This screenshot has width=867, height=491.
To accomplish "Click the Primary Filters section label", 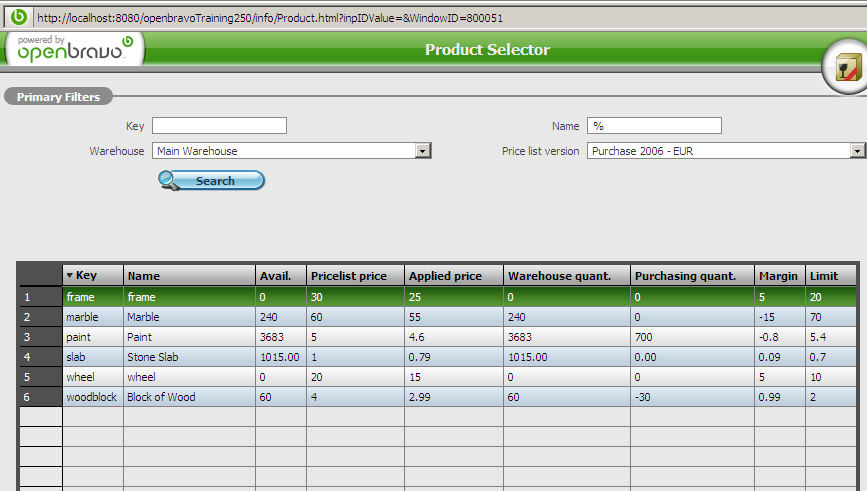I will pyautogui.click(x=58, y=97).
